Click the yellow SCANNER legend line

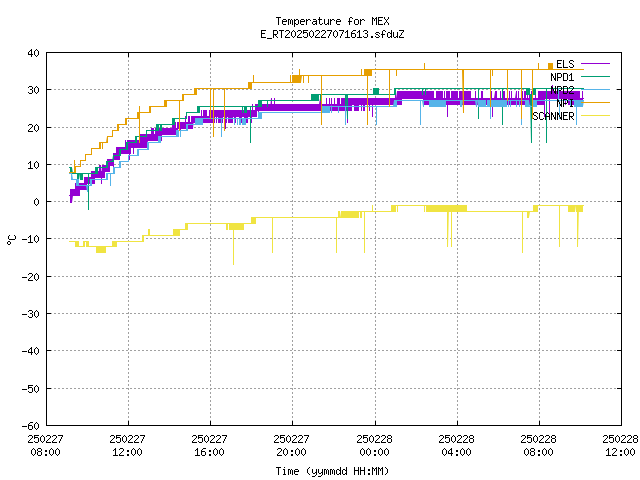click(x=595, y=116)
